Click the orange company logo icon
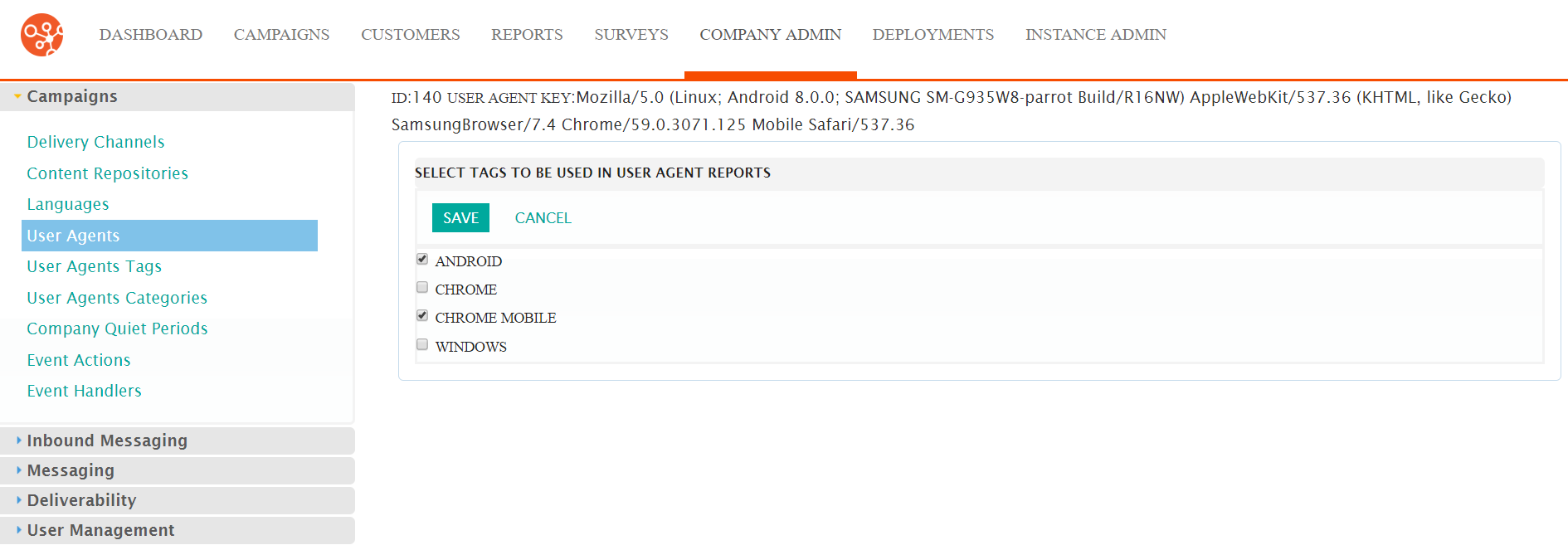This screenshot has width=1568, height=550. coord(42,35)
